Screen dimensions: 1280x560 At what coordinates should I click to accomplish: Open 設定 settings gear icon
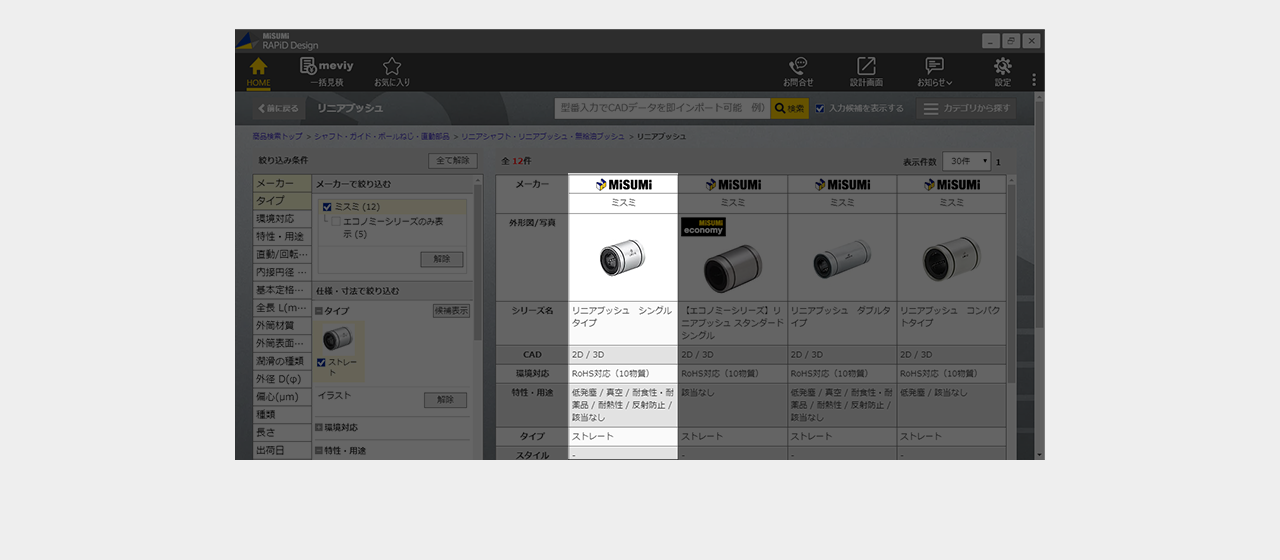tap(1002, 71)
